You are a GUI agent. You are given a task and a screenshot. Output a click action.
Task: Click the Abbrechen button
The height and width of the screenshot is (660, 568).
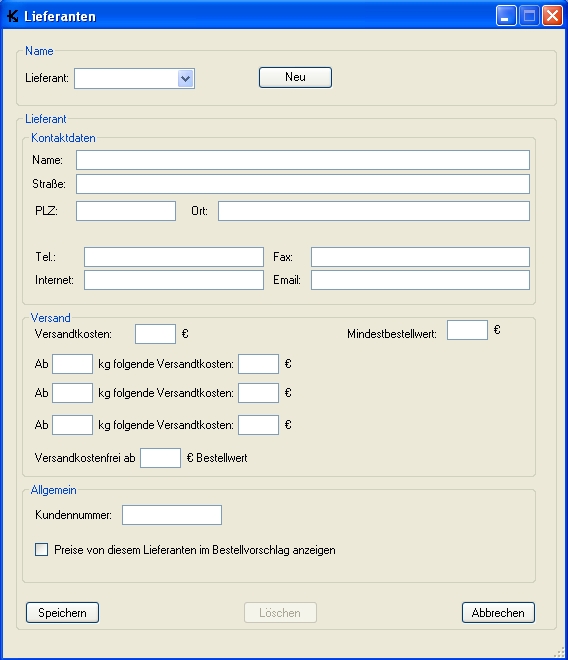coord(498,612)
